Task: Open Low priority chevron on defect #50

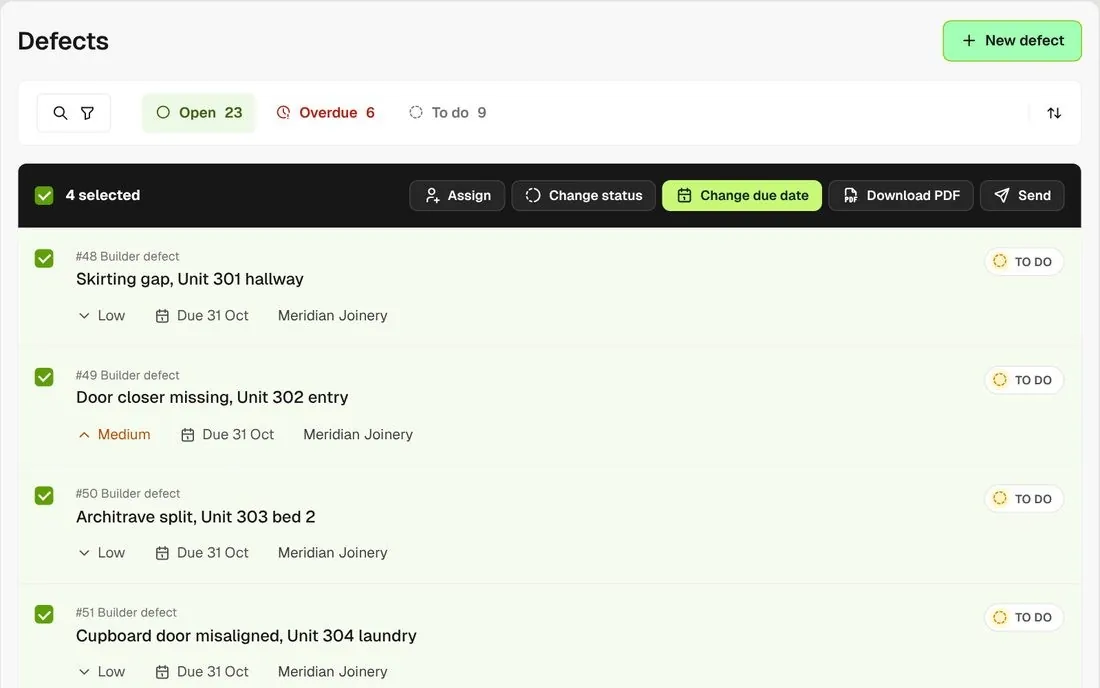Action: click(x=84, y=553)
